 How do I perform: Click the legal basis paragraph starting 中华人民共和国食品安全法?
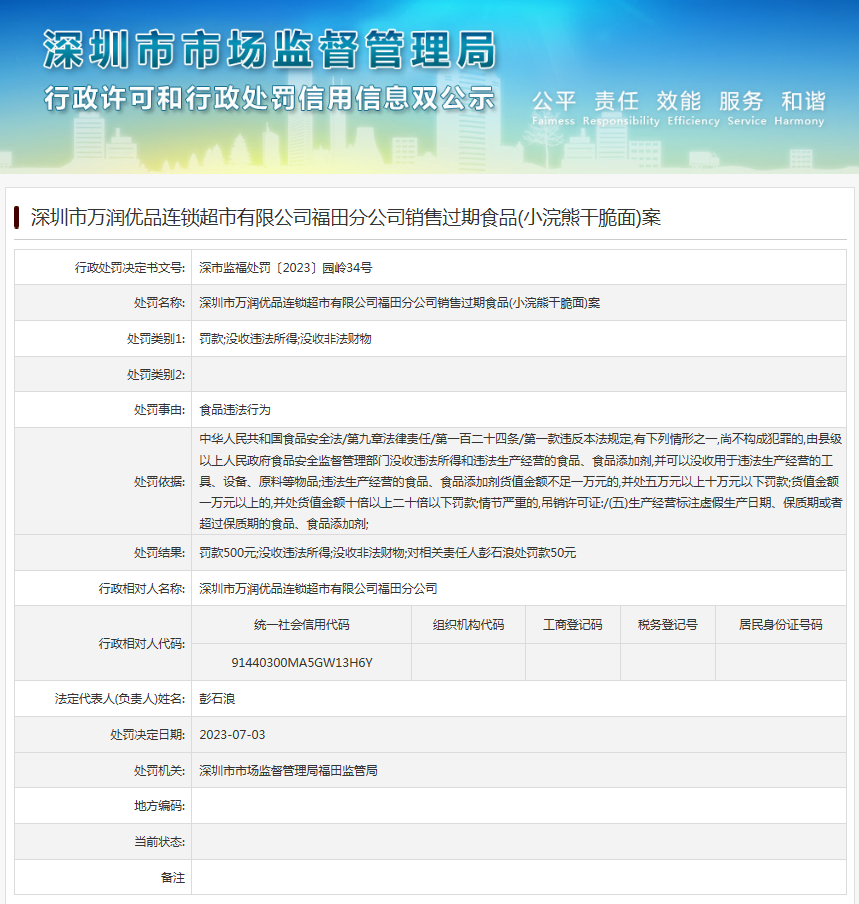(521, 481)
